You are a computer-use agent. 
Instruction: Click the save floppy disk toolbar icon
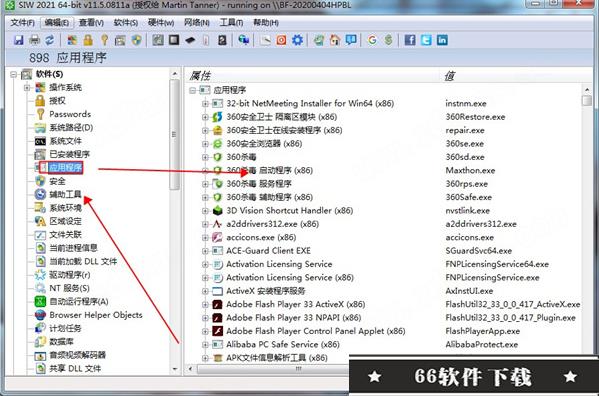18,40
